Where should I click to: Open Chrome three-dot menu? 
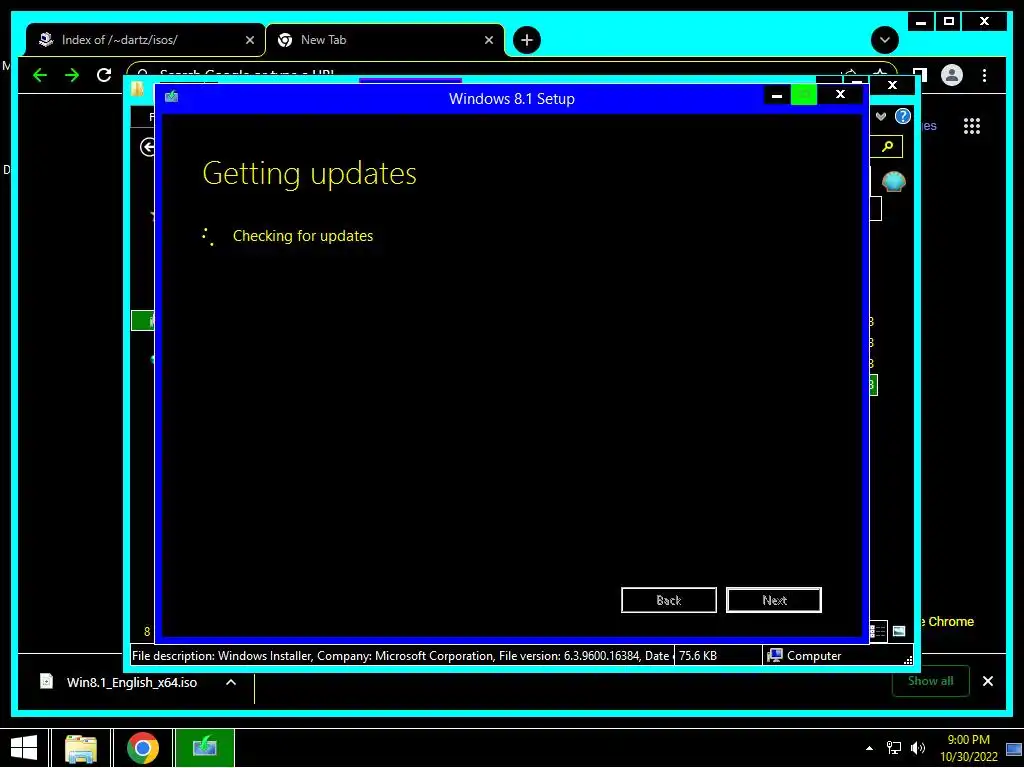(984, 75)
